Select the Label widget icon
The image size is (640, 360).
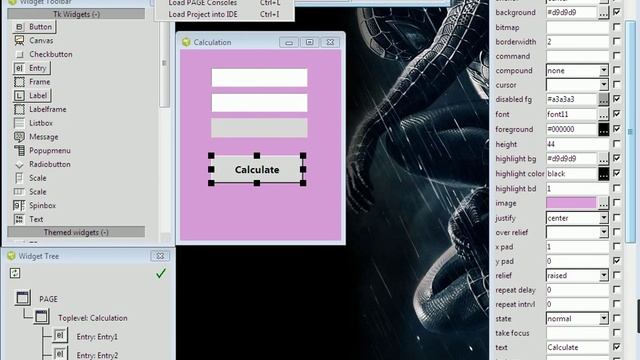(19, 96)
